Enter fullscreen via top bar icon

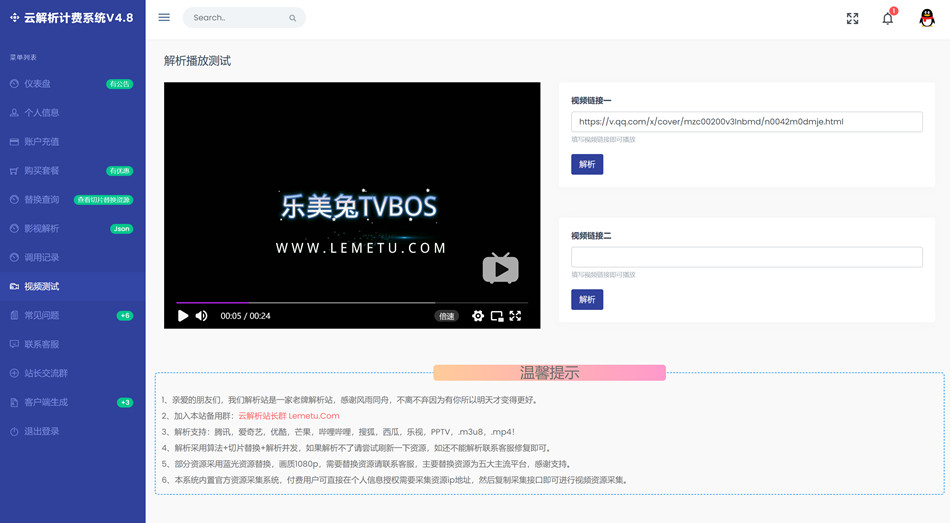(852, 18)
